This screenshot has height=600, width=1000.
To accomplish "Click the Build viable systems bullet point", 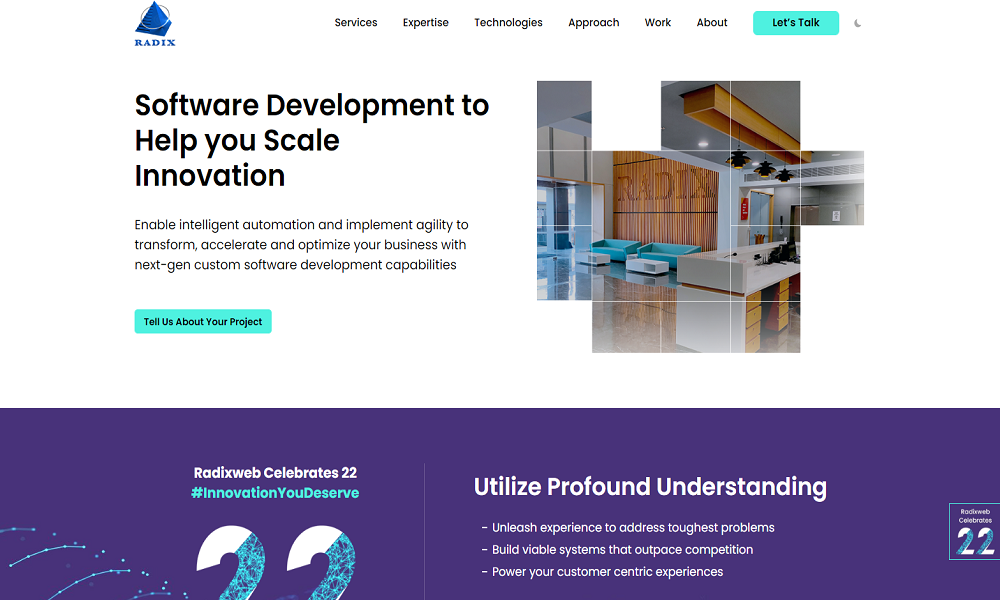I will (x=622, y=550).
